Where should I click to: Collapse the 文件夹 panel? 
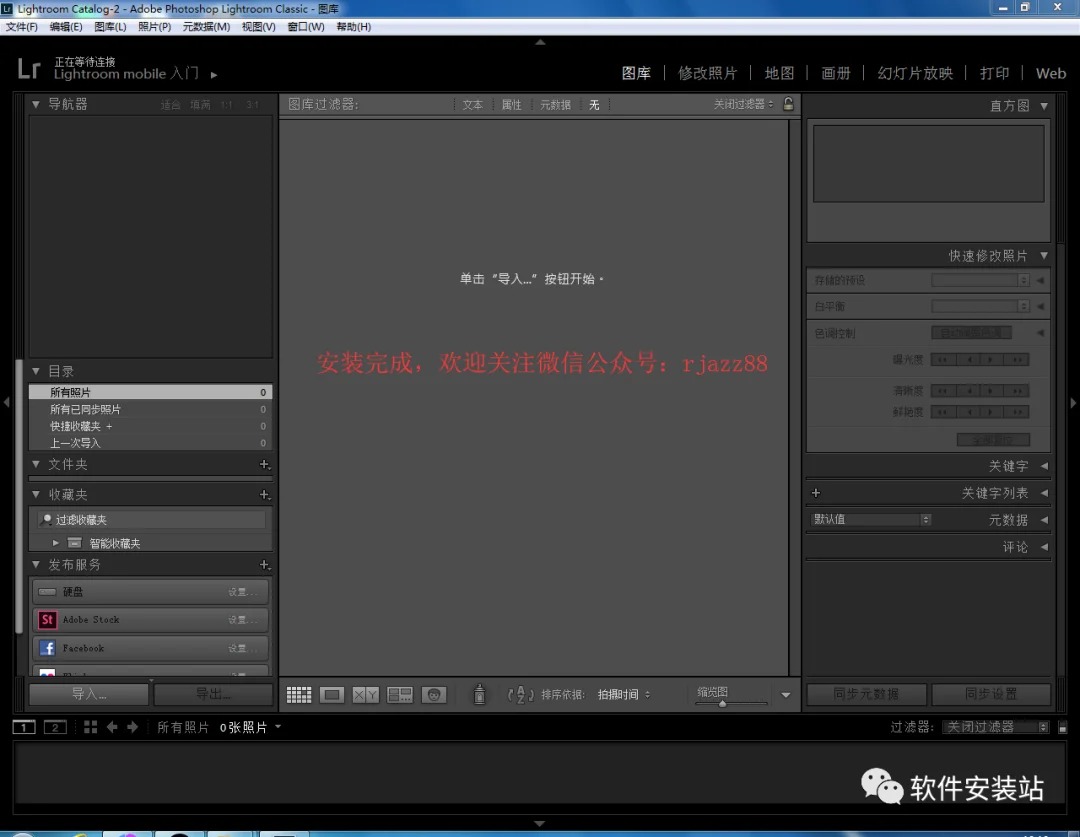click(36, 464)
